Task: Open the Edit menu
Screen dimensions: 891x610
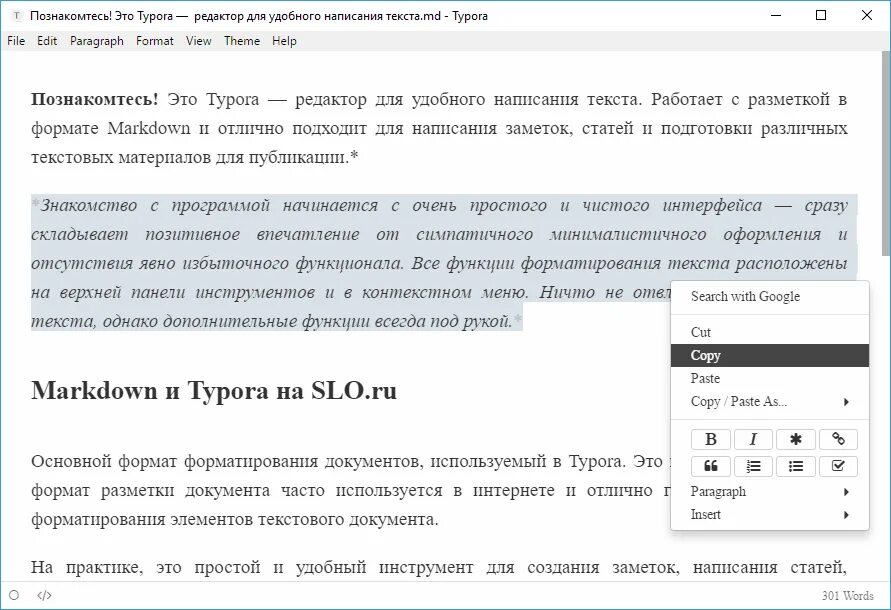Action: (47, 41)
